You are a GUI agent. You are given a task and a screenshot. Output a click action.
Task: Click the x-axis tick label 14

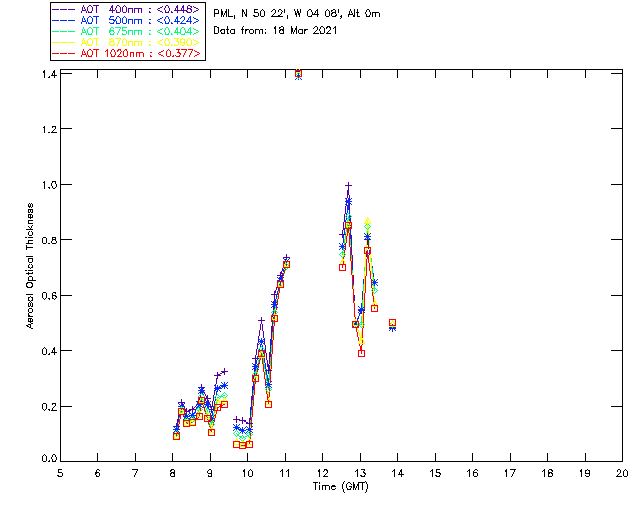[398, 473]
